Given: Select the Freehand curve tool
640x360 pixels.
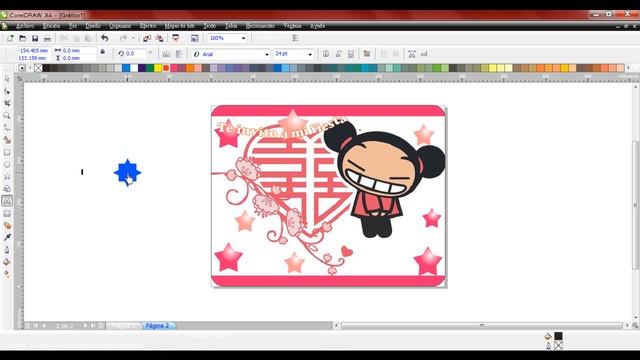Looking at the screenshot, I should click(7, 128).
